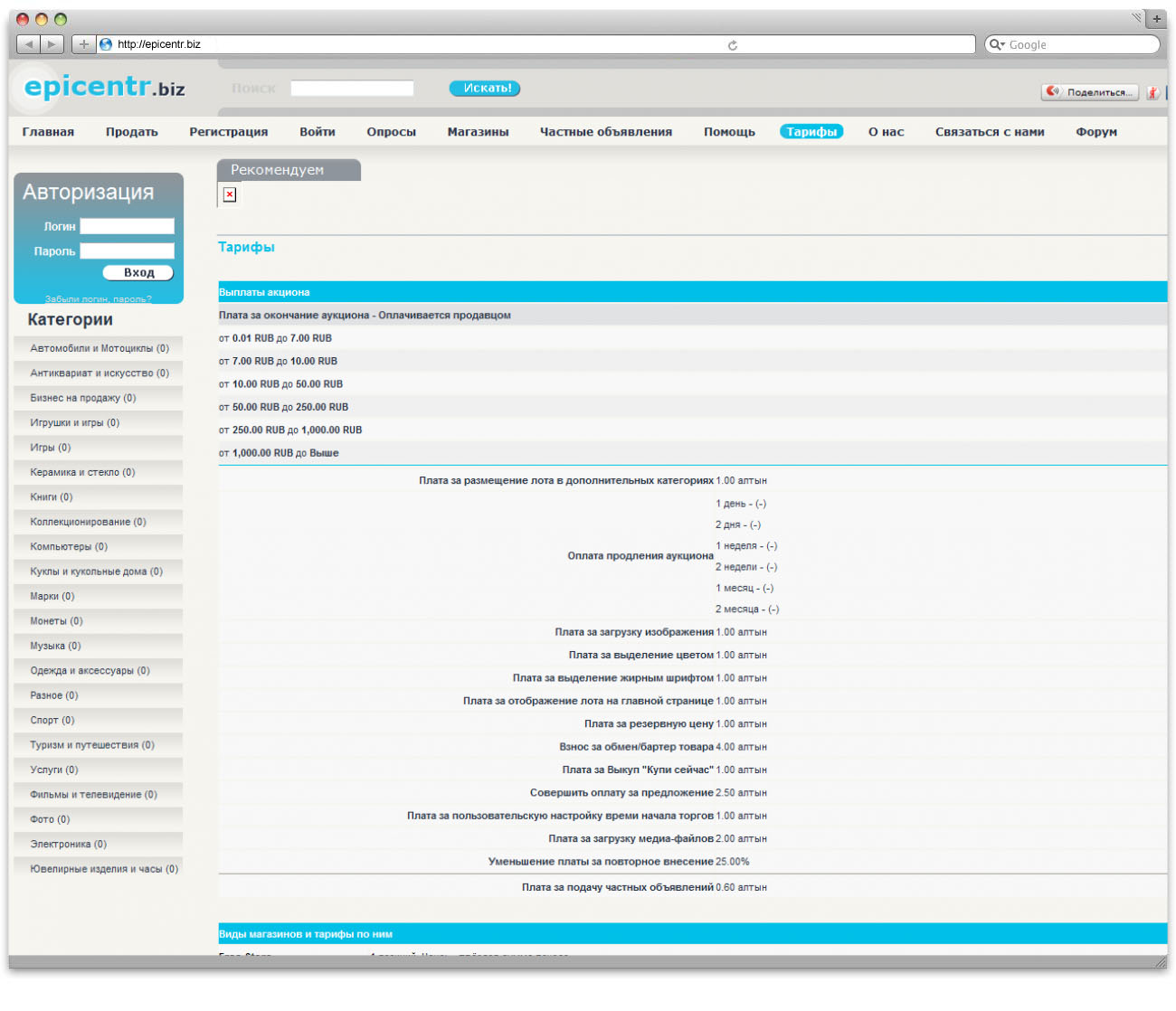Click the Тарифы page heading

point(246,247)
